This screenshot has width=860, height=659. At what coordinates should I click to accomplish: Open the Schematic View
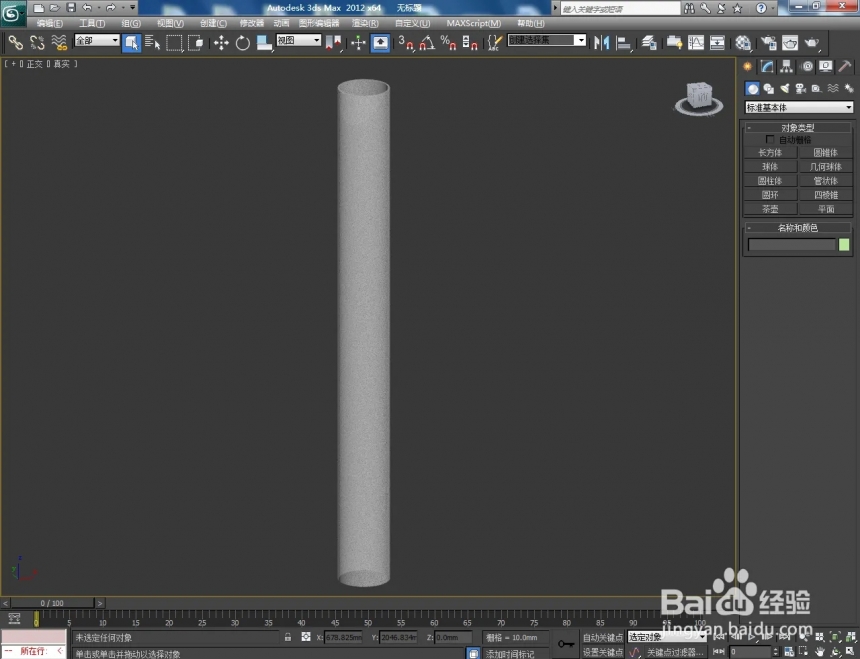coord(717,43)
